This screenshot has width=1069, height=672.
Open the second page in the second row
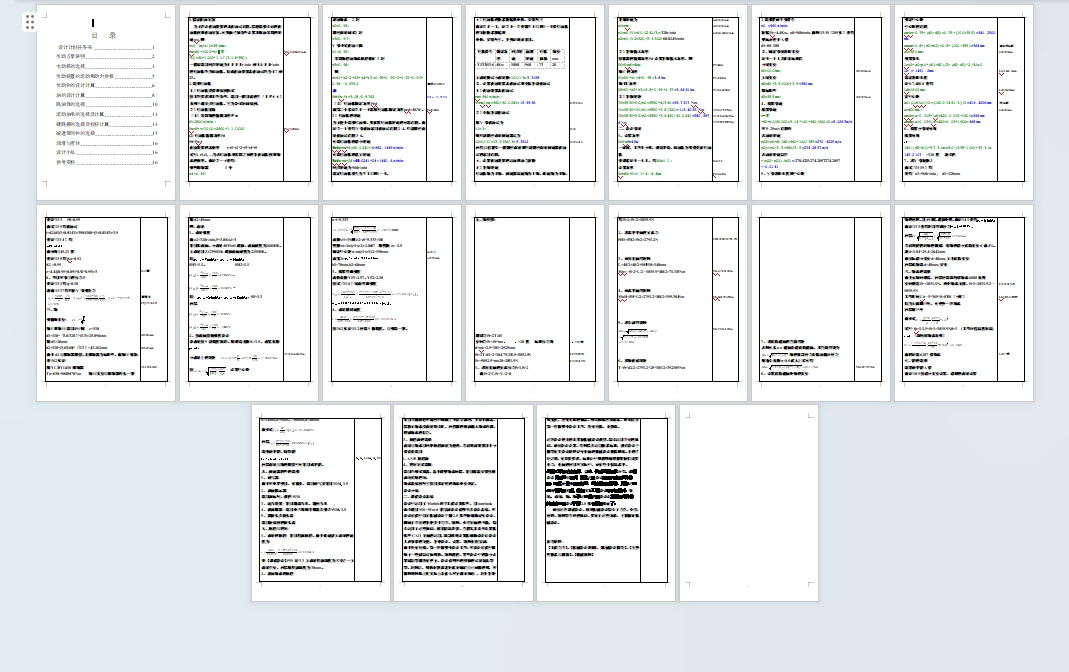[x=249, y=303]
